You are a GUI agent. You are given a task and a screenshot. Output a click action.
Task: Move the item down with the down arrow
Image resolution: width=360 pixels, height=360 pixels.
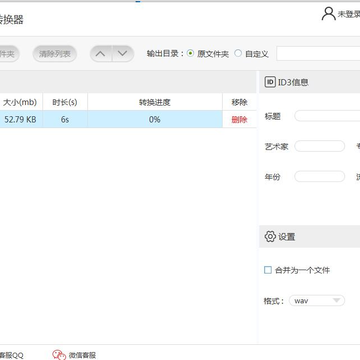coord(123,54)
